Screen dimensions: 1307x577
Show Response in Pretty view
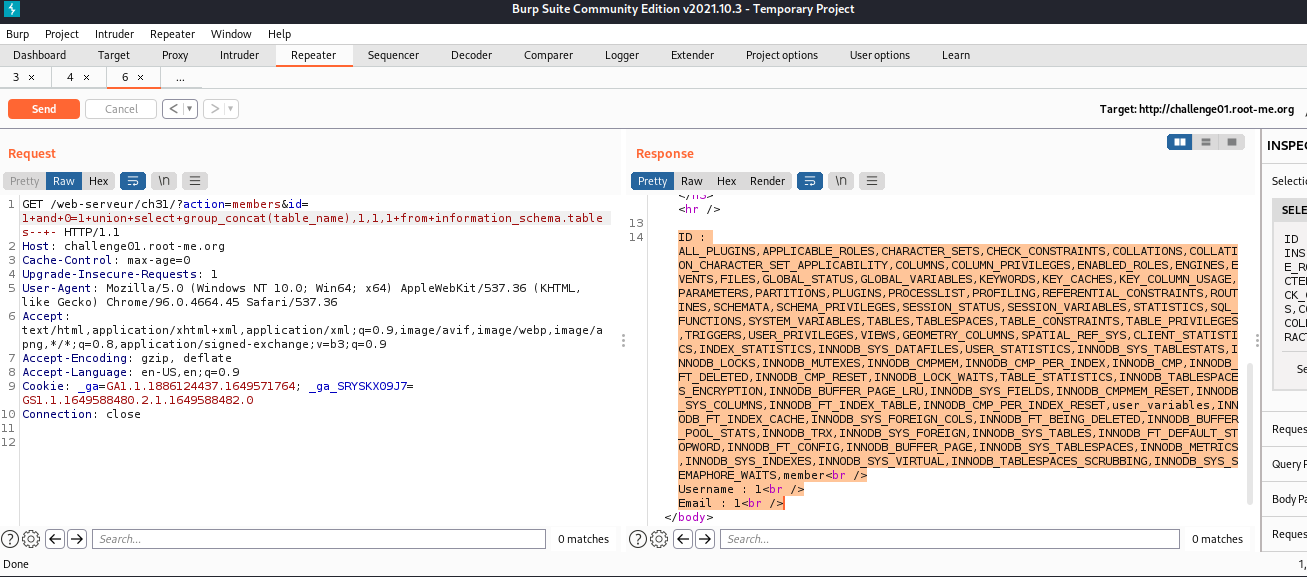point(652,181)
